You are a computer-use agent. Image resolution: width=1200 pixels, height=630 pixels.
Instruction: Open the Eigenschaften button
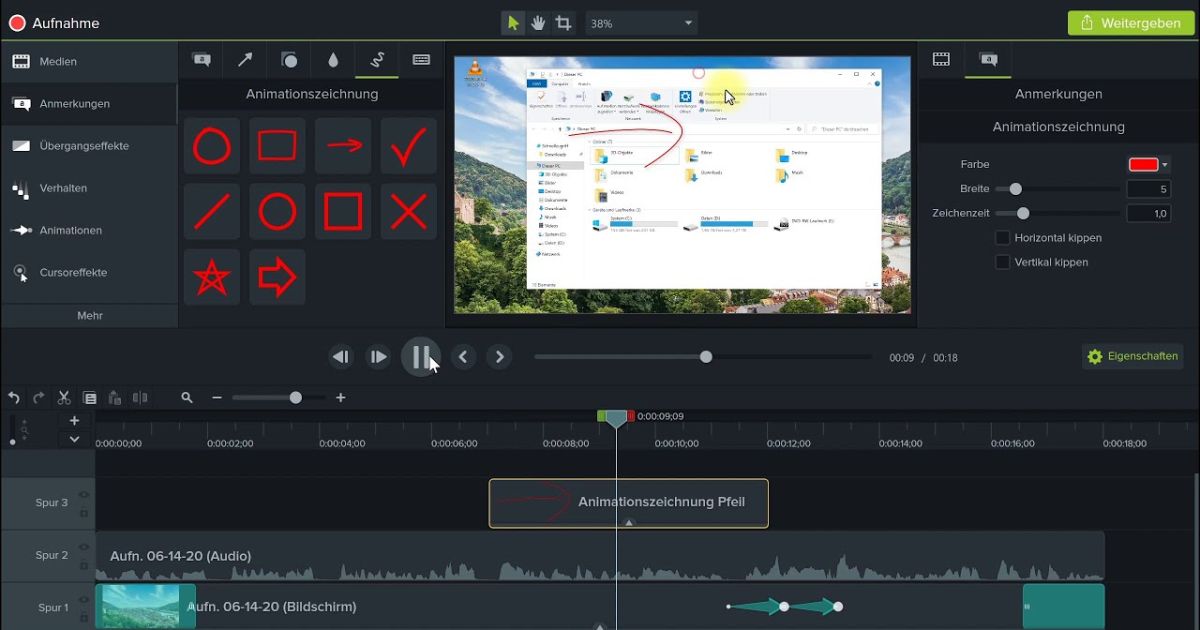1132,356
